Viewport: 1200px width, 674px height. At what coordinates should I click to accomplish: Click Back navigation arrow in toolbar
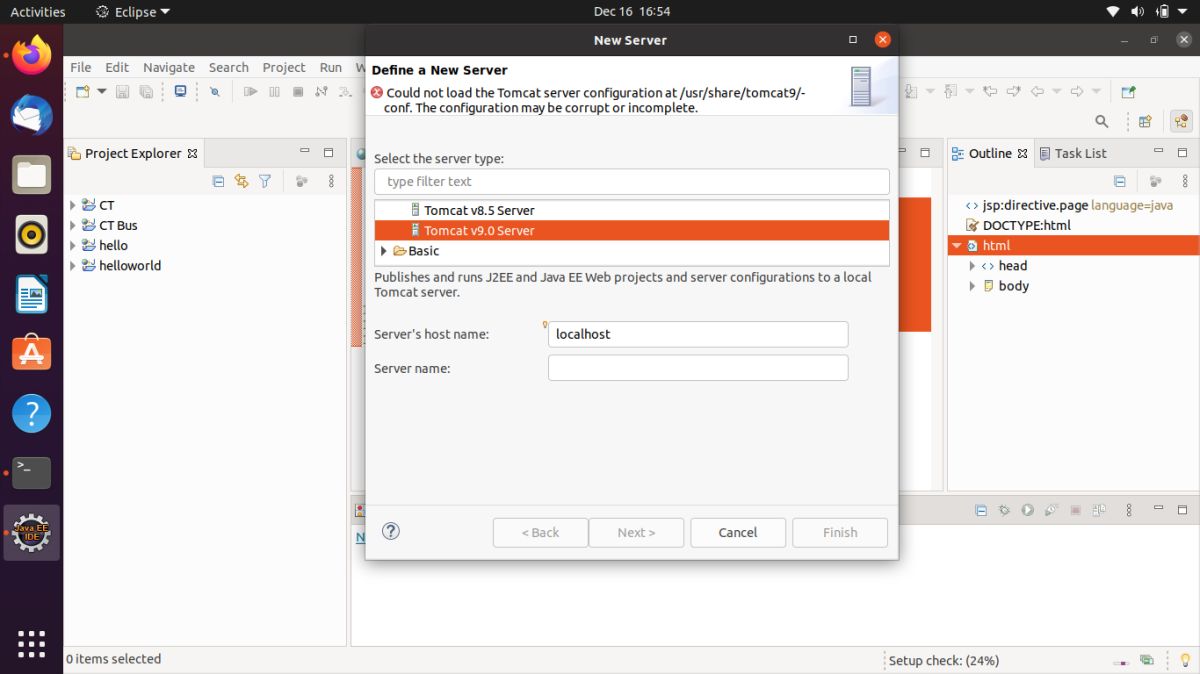(x=1037, y=92)
